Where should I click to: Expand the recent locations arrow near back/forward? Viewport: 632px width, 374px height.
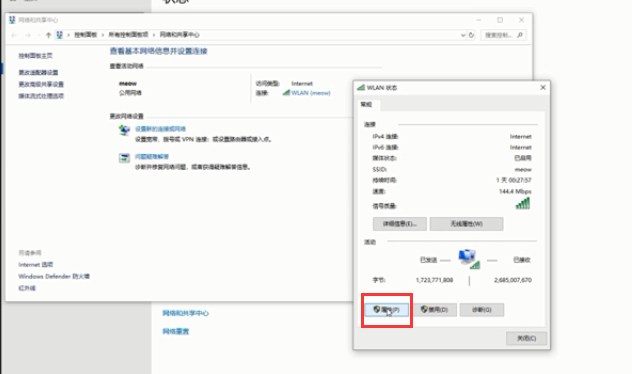[x=39, y=35]
